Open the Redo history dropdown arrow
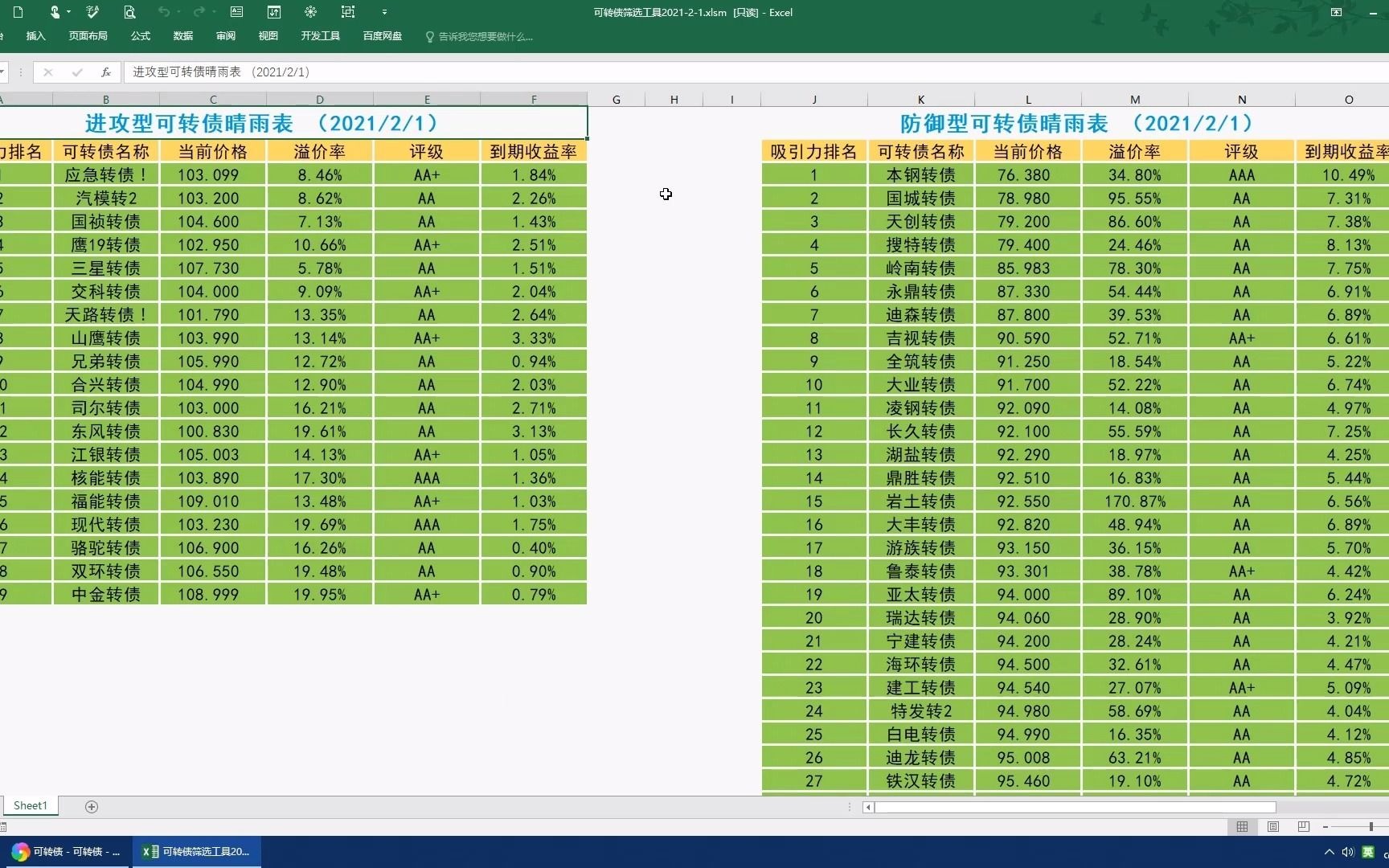 [x=214, y=12]
